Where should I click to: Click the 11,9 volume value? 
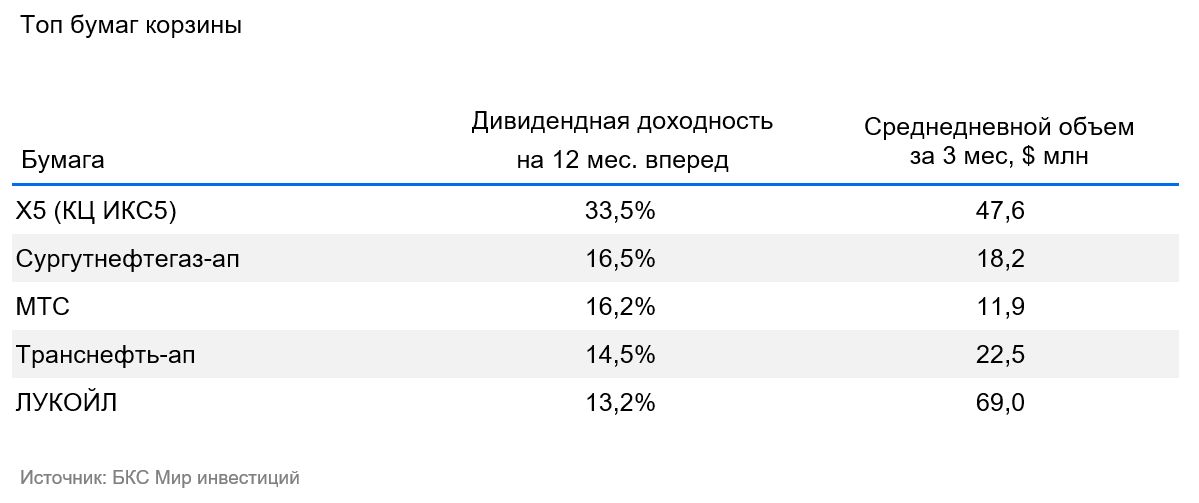[999, 307]
